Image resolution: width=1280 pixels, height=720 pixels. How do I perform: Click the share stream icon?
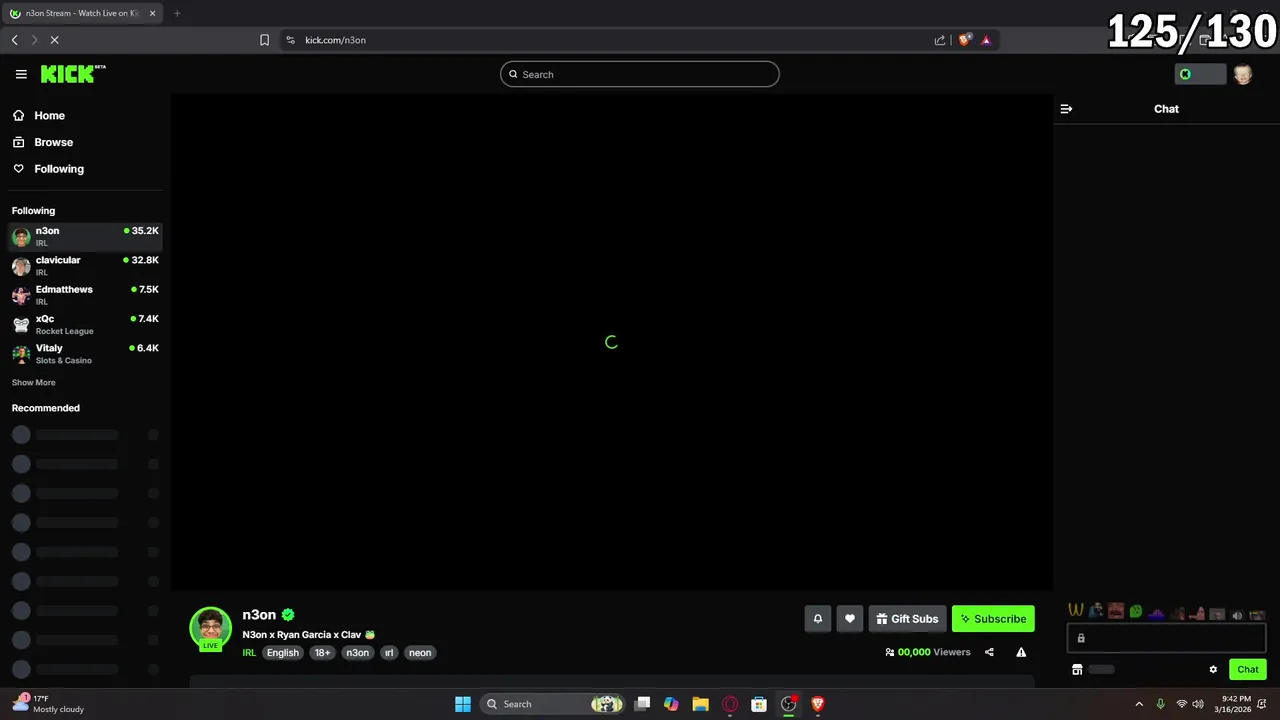(x=989, y=652)
